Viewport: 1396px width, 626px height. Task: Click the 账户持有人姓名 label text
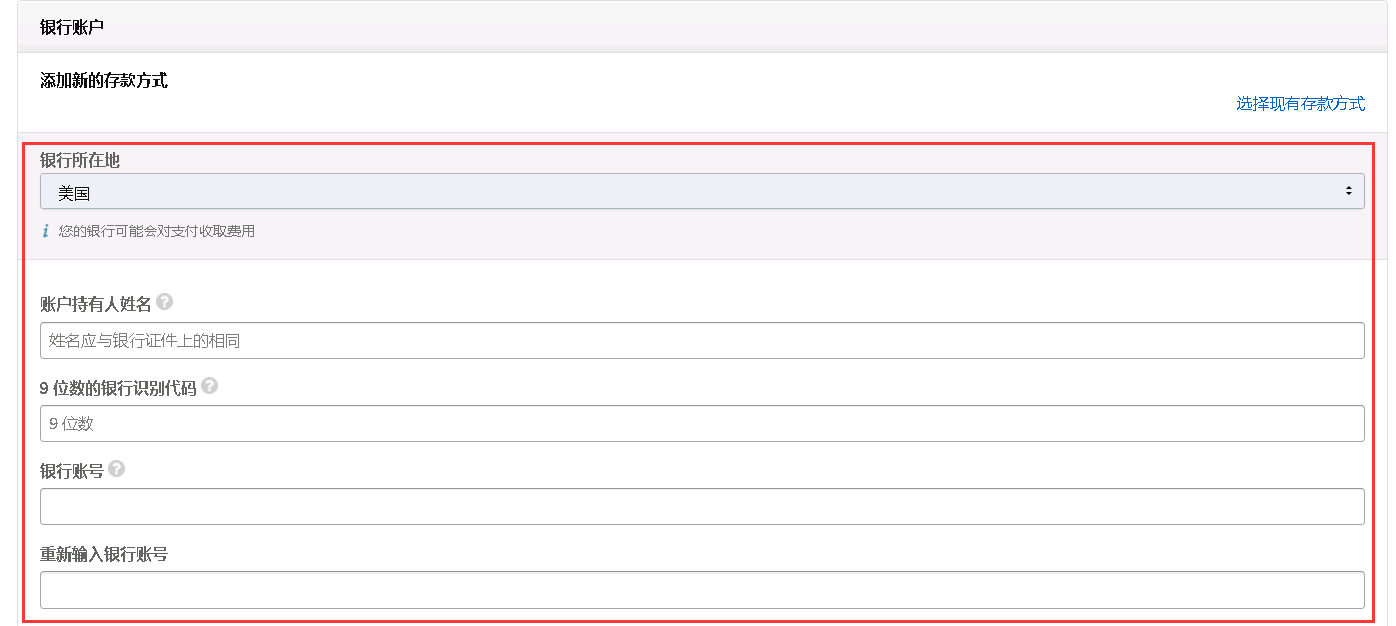pyautogui.click(x=96, y=304)
